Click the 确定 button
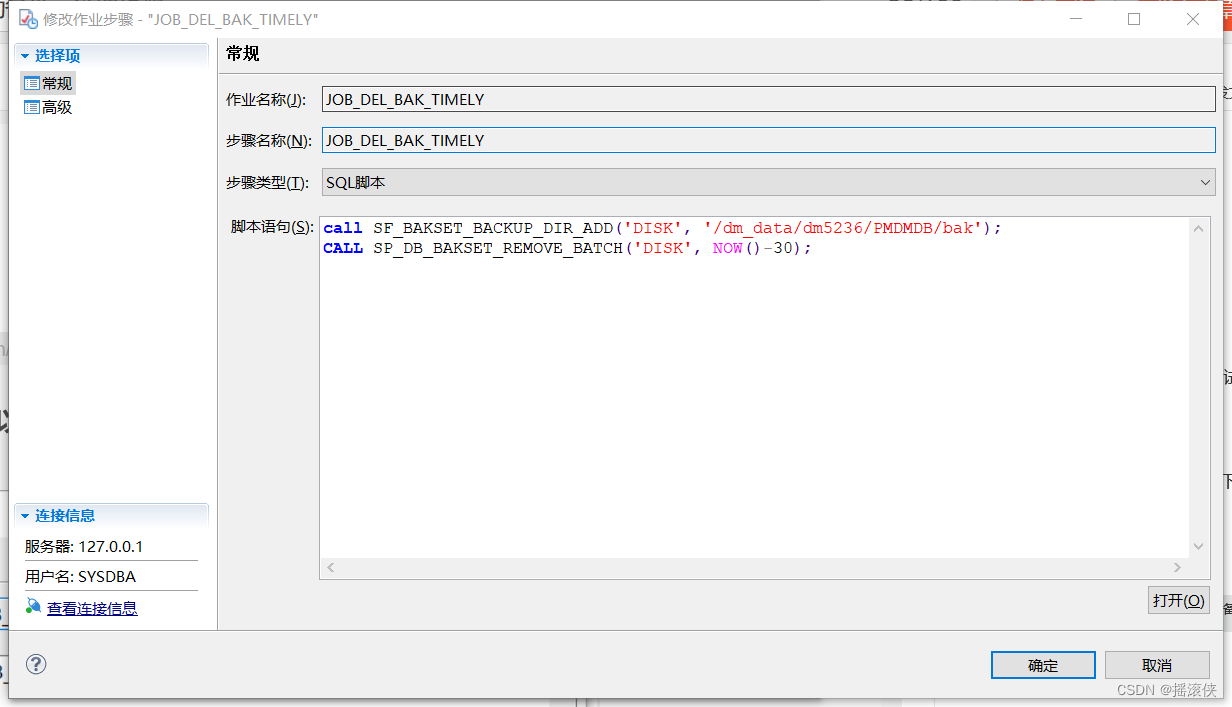The image size is (1232, 707). (x=1043, y=665)
